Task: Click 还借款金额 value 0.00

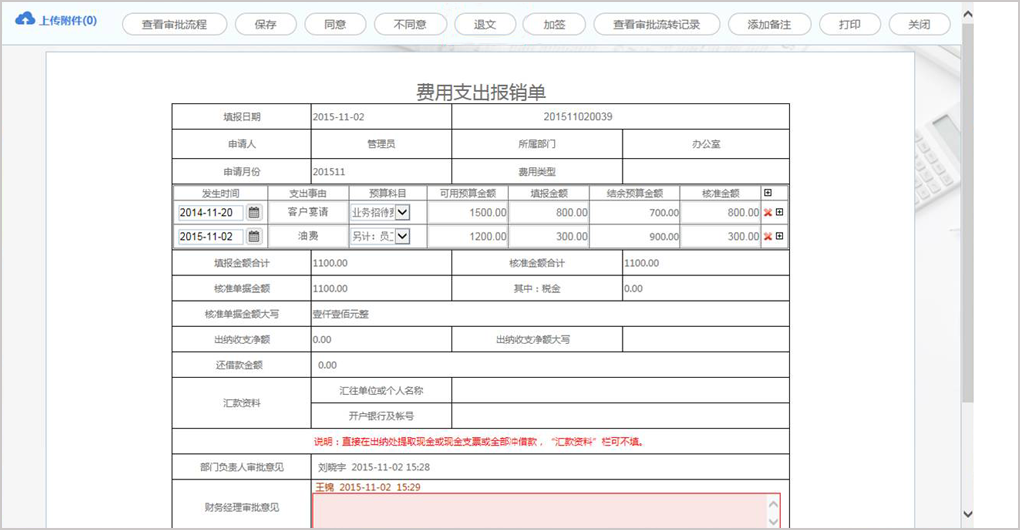Action: tap(327, 365)
